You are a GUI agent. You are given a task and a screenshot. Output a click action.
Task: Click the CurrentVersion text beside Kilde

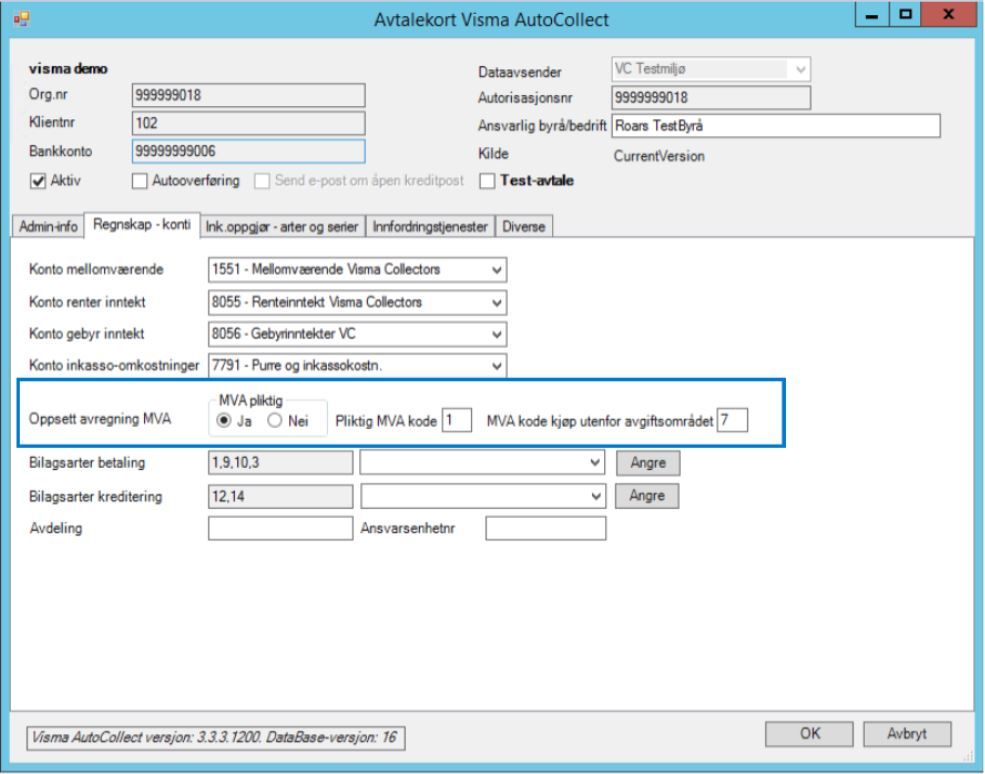coord(659,156)
